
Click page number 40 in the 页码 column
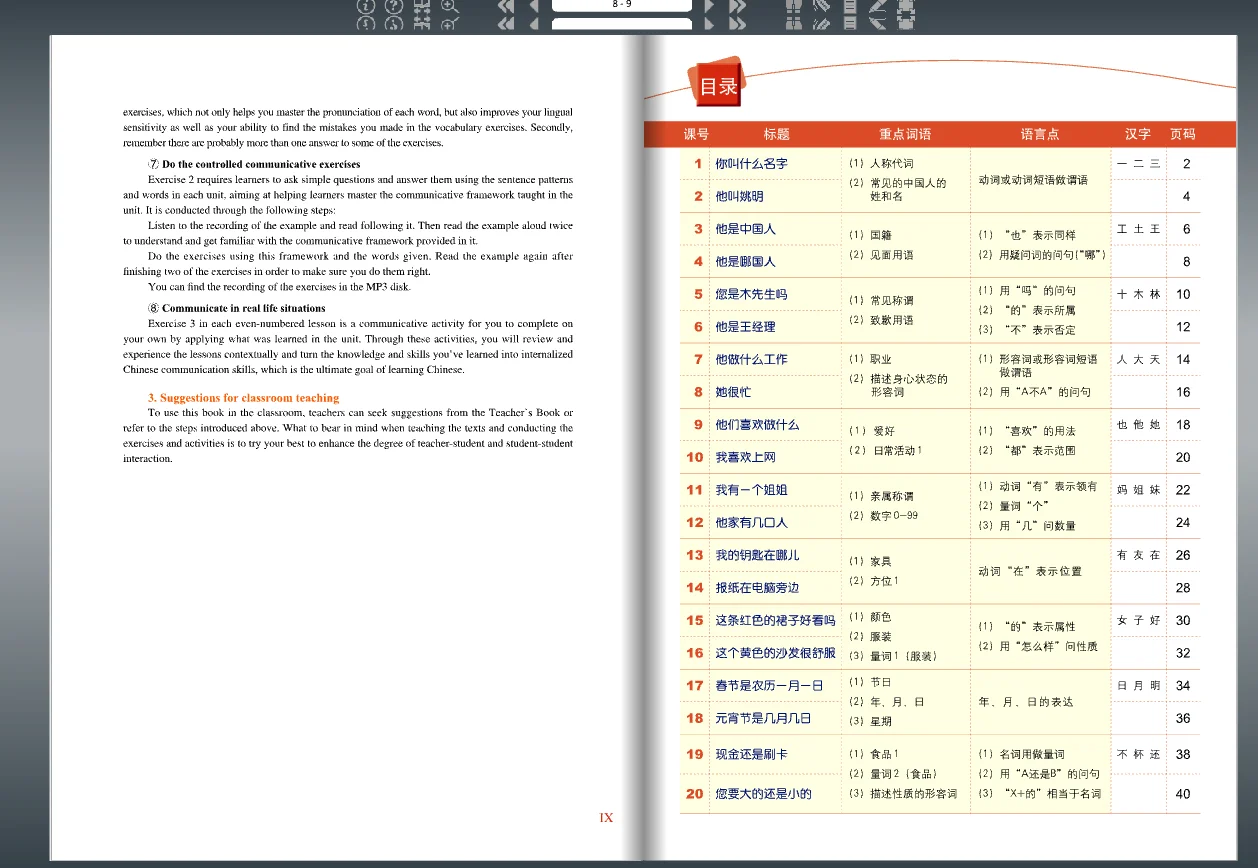[1183, 794]
